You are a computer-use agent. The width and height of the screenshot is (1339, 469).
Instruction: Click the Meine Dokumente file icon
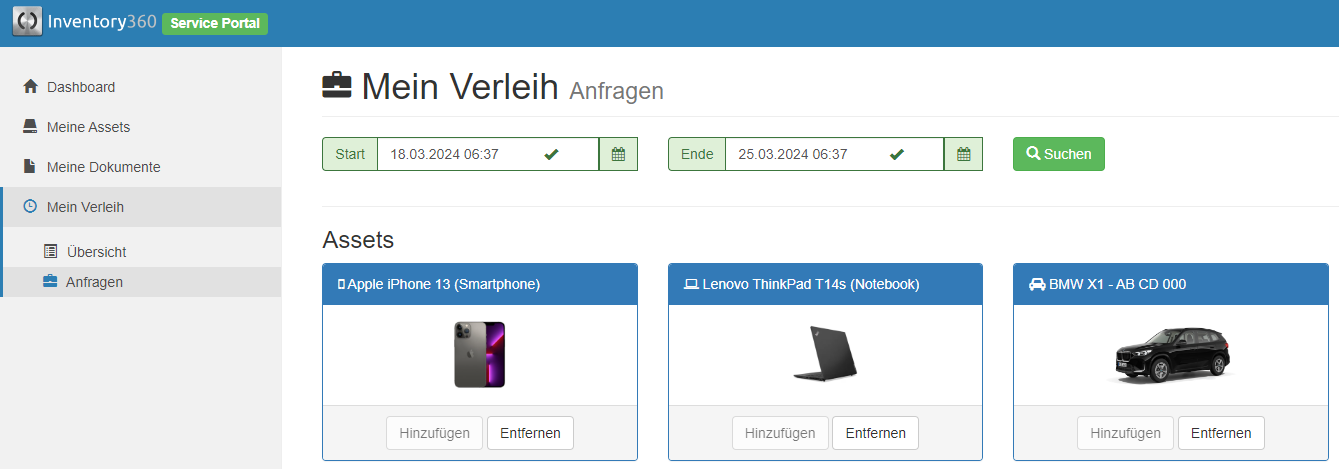30,166
